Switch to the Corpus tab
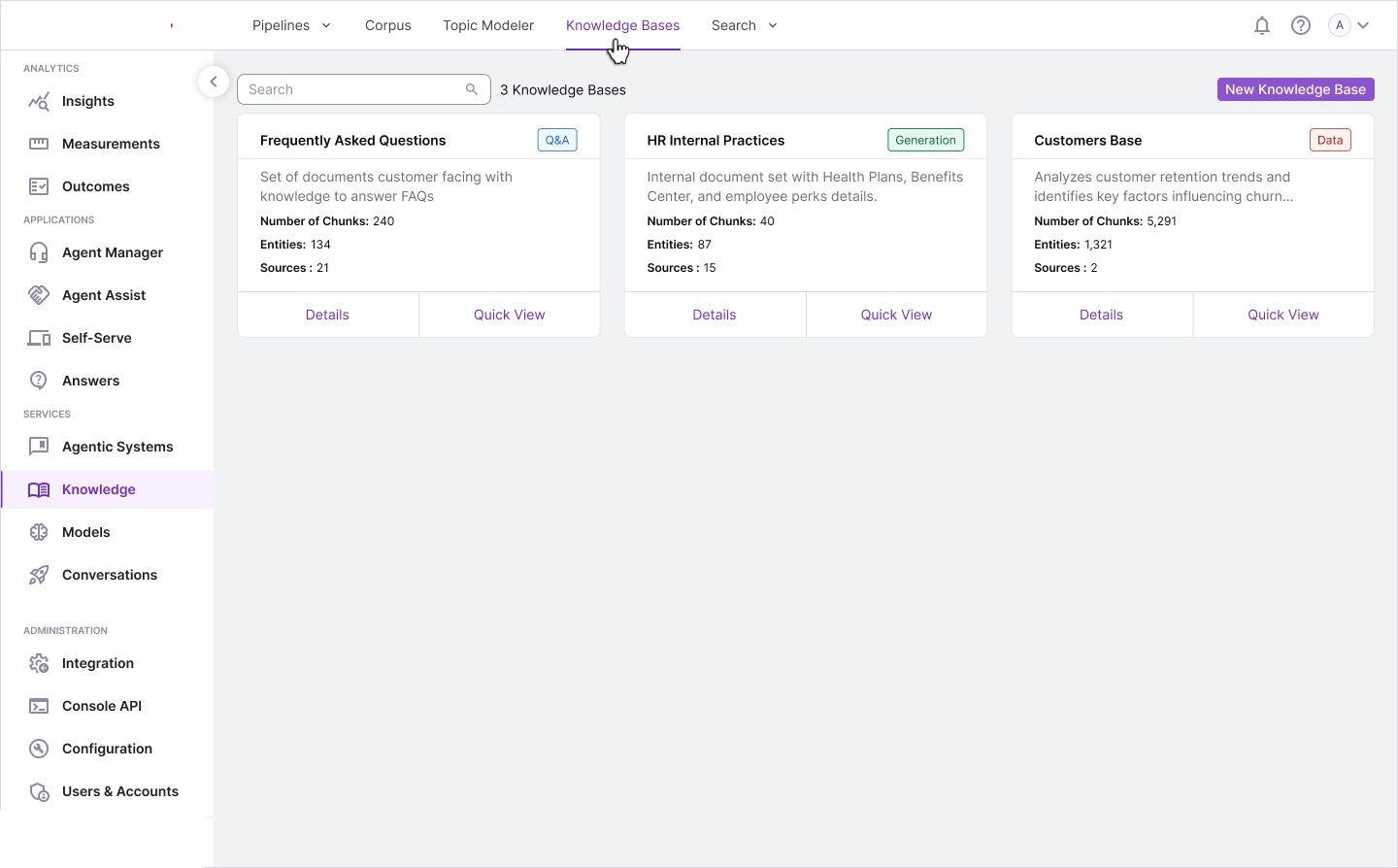The image size is (1398, 868). point(388,26)
